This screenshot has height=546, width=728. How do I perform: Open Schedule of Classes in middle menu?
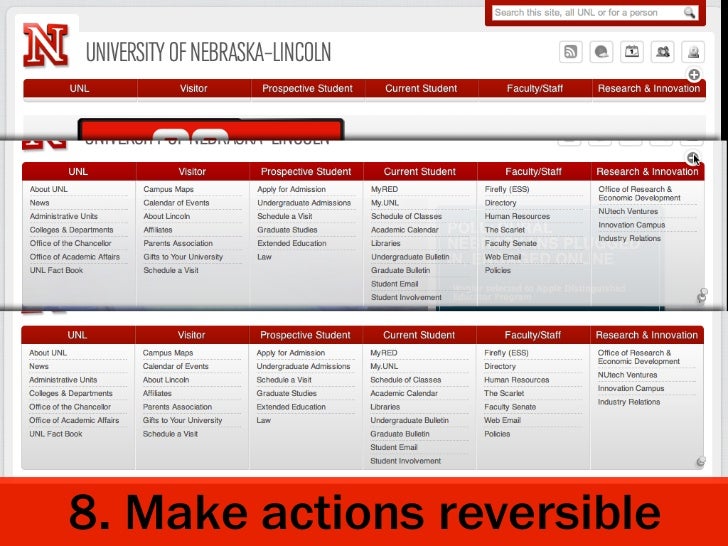(406, 216)
